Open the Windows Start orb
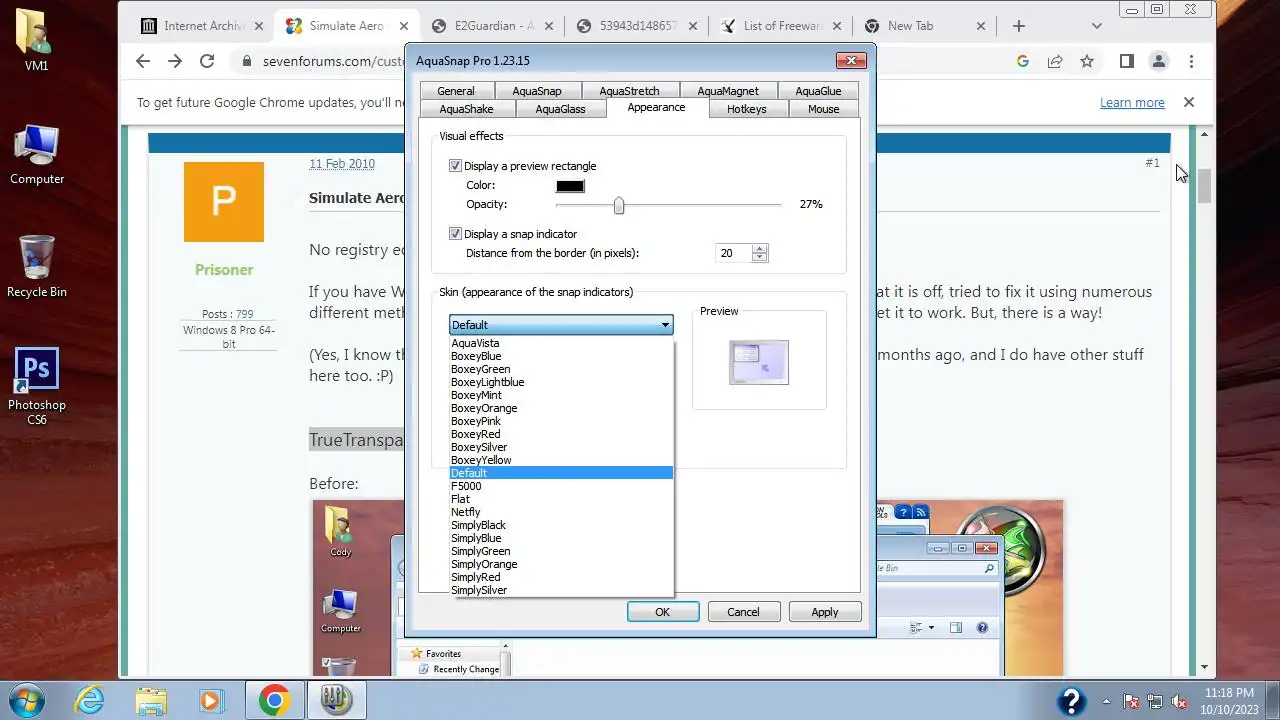The image size is (1280, 720). pyautogui.click(x=26, y=700)
